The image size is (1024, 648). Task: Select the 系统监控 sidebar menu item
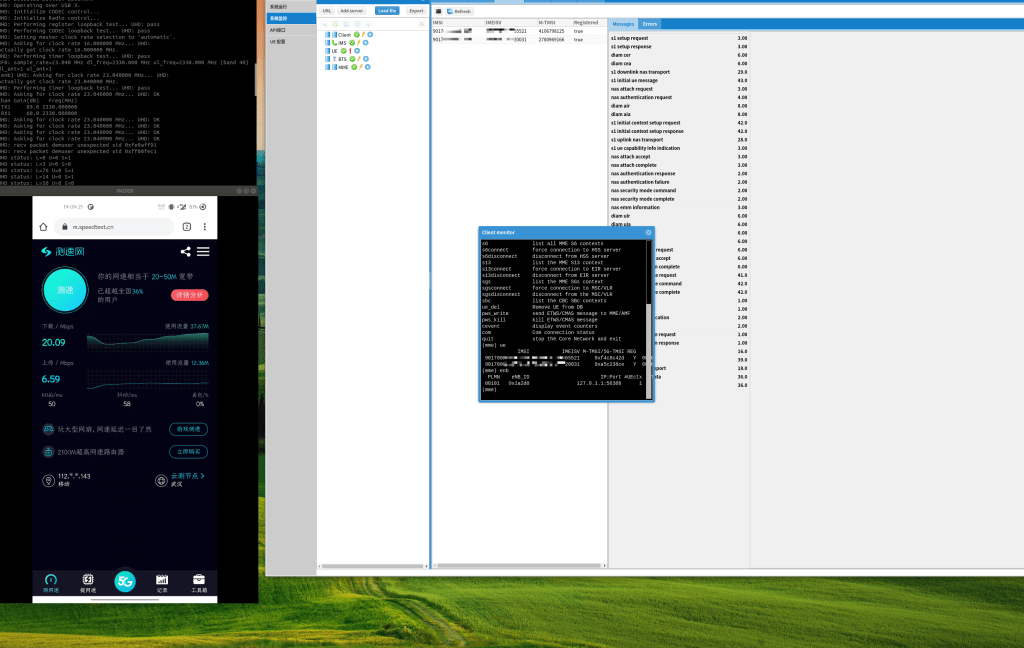[x=279, y=18]
